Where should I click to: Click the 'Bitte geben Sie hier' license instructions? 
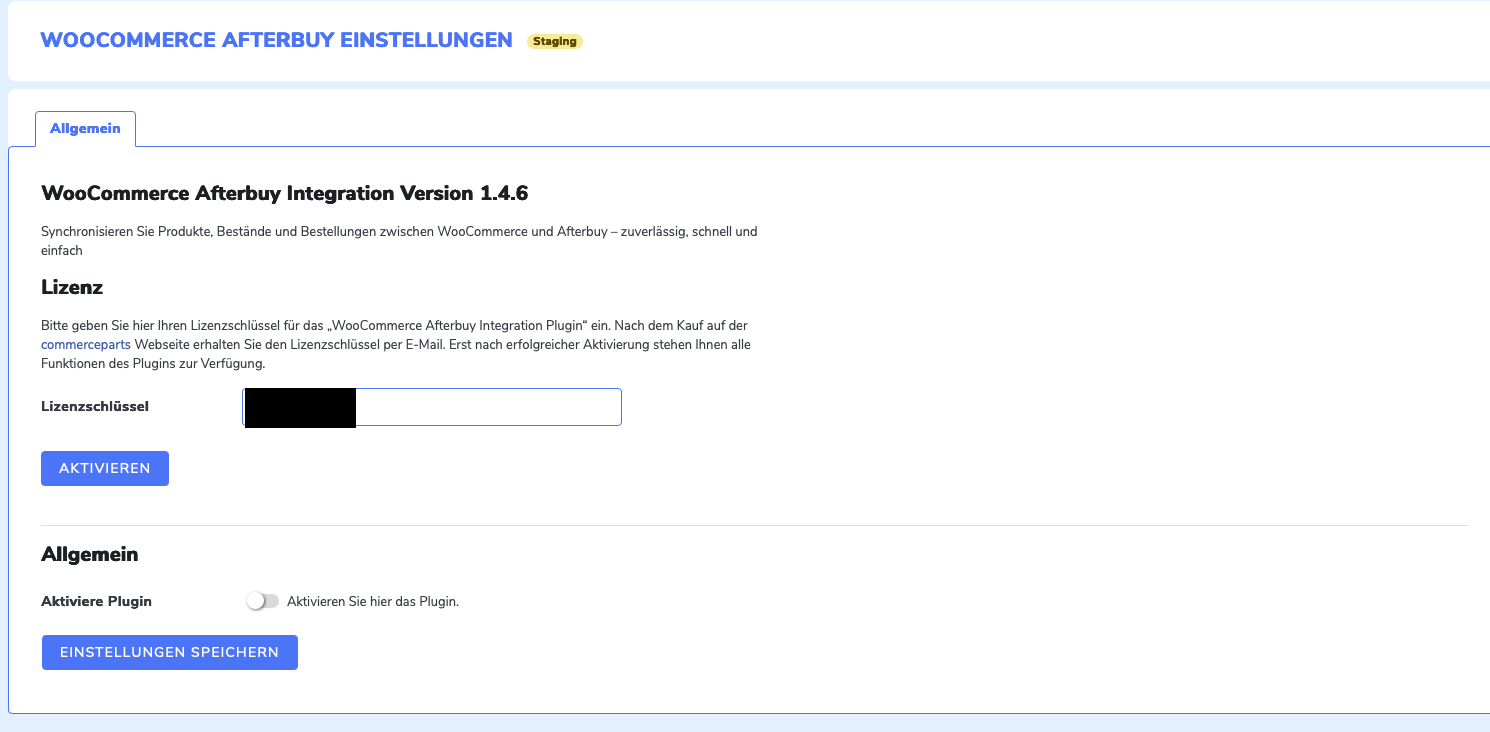(x=394, y=326)
